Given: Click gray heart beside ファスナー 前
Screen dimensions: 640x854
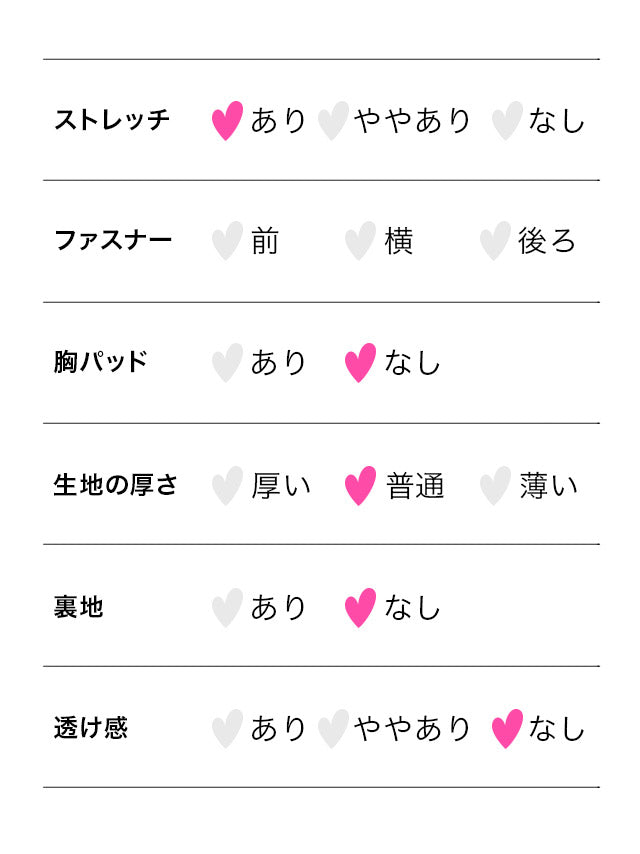Looking at the screenshot, I should 227,241.
